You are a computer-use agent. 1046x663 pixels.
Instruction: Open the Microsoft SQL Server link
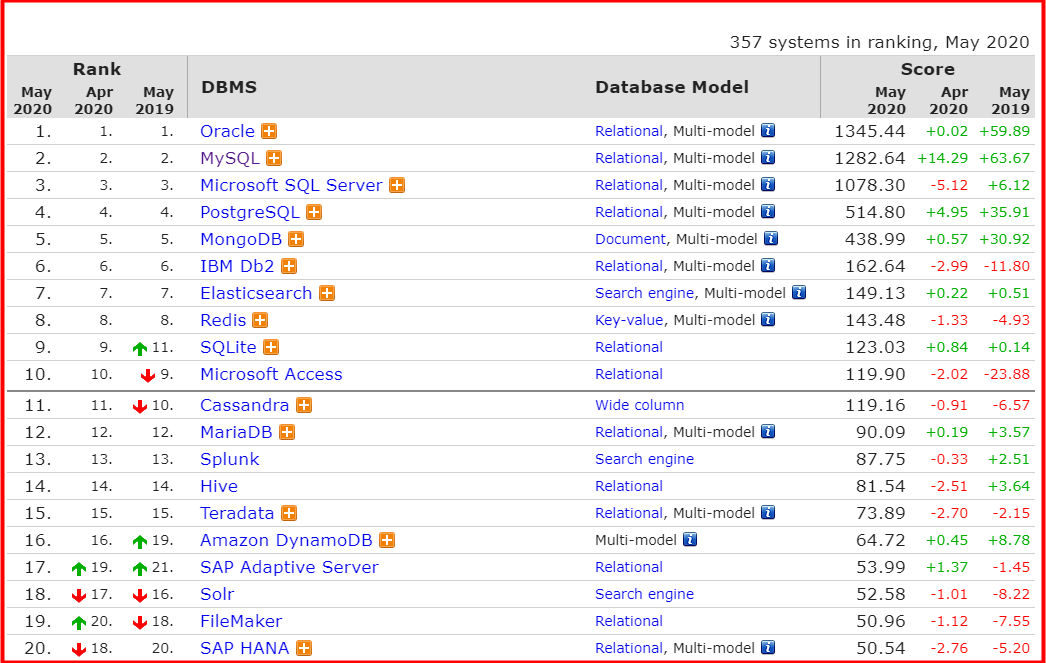click(x=292, y=185)
